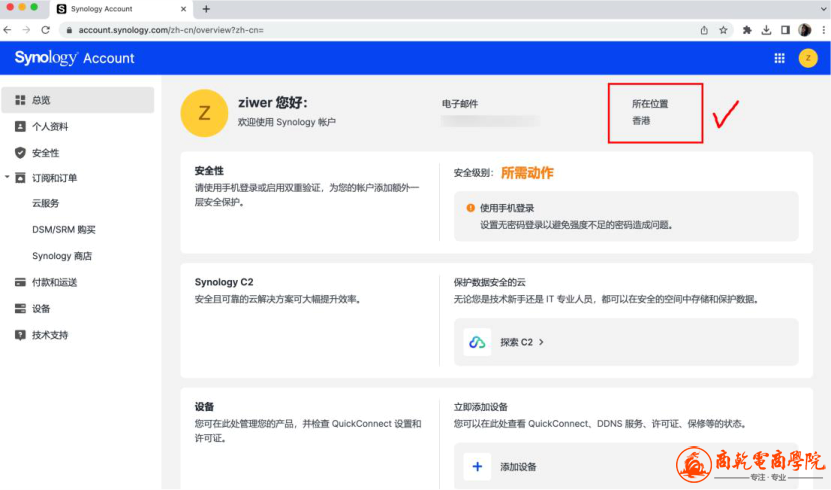Toggle the browser side panel icon
Viewport: 831px width, 490px height.
[x=785, y=30]
